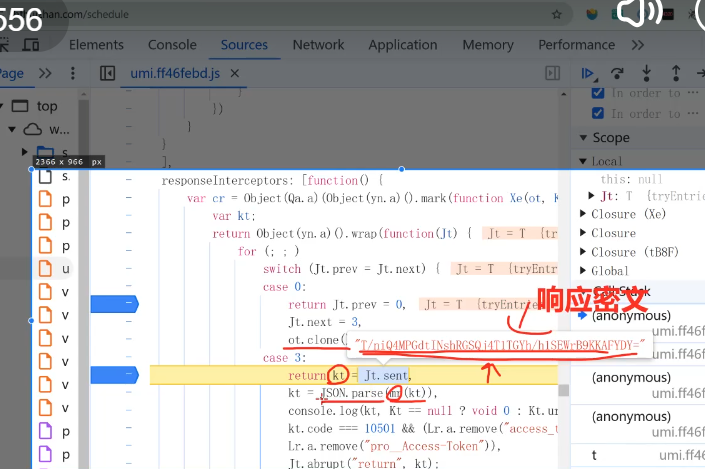Select the top frame item

[47, 106]
